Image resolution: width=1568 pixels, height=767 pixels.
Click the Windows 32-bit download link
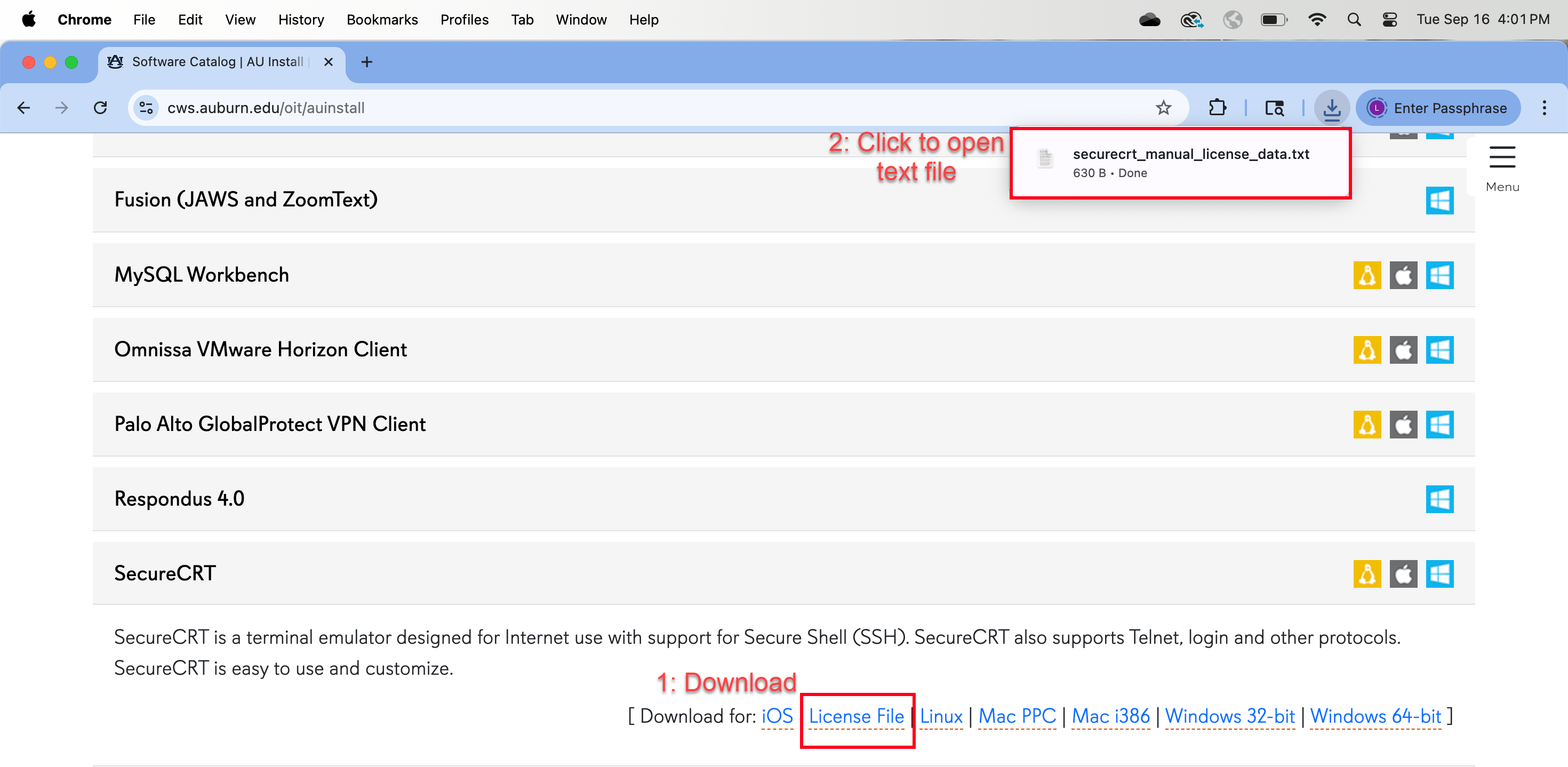pos(1229,716)
